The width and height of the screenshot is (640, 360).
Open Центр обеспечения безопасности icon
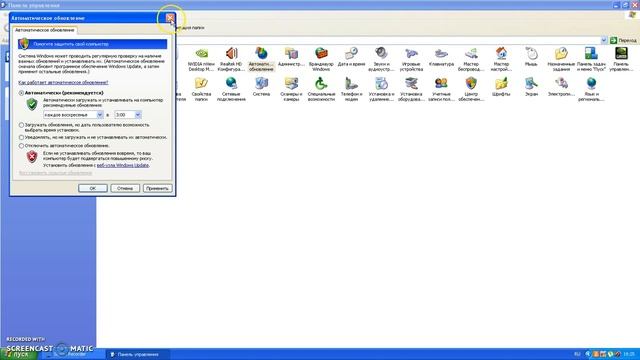[x=471, y=89]
